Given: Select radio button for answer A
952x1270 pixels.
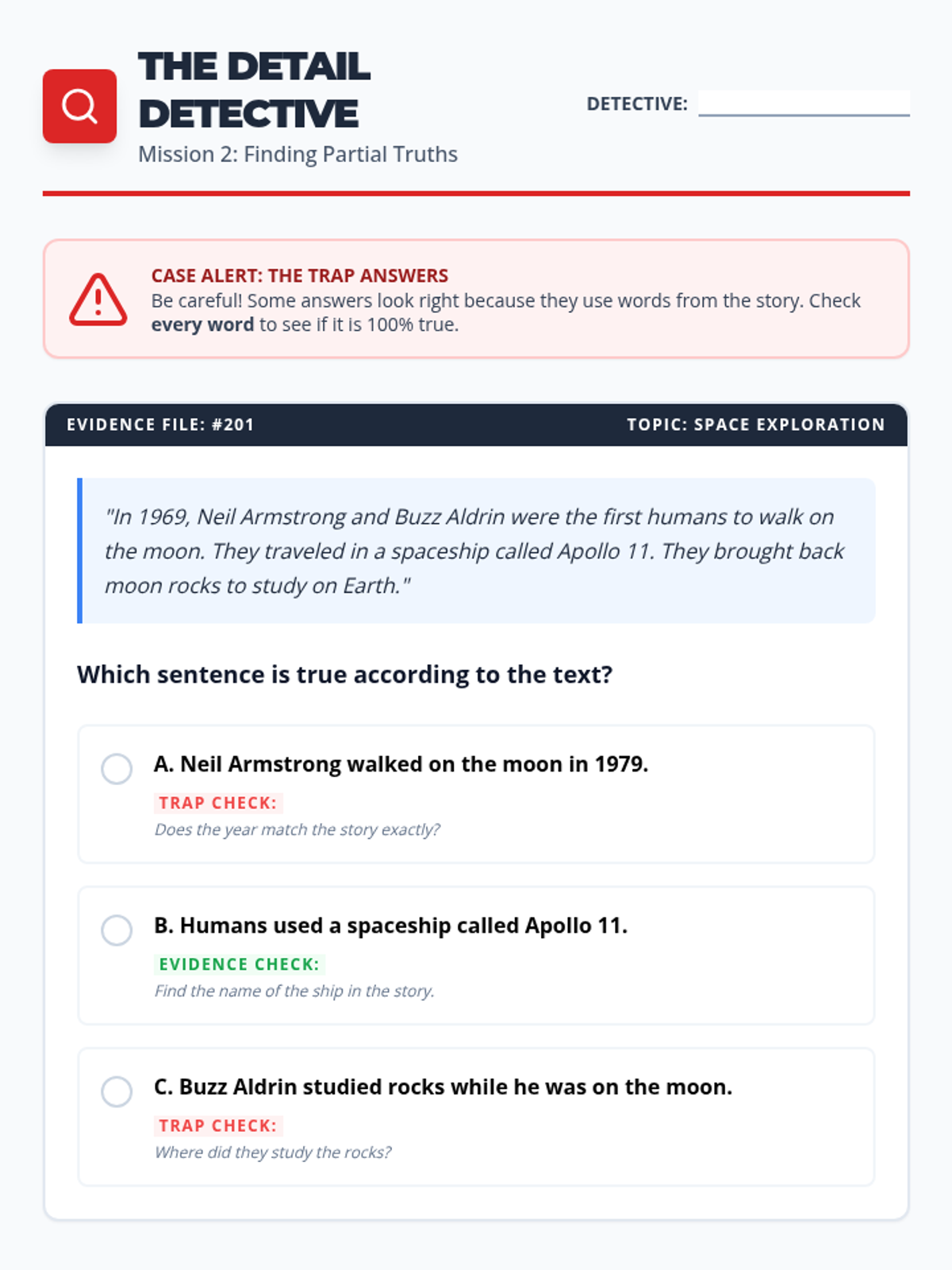Looking at the screenshot, I should click(117, 768).
